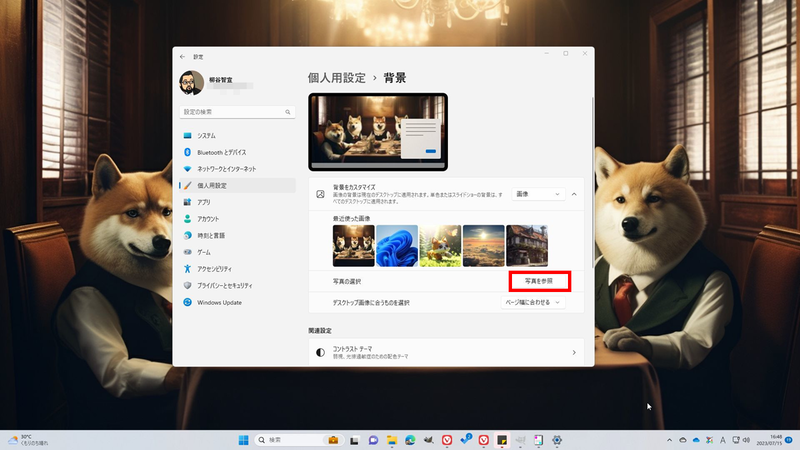Select the blue Windows bloom recent image

[397, 246]
